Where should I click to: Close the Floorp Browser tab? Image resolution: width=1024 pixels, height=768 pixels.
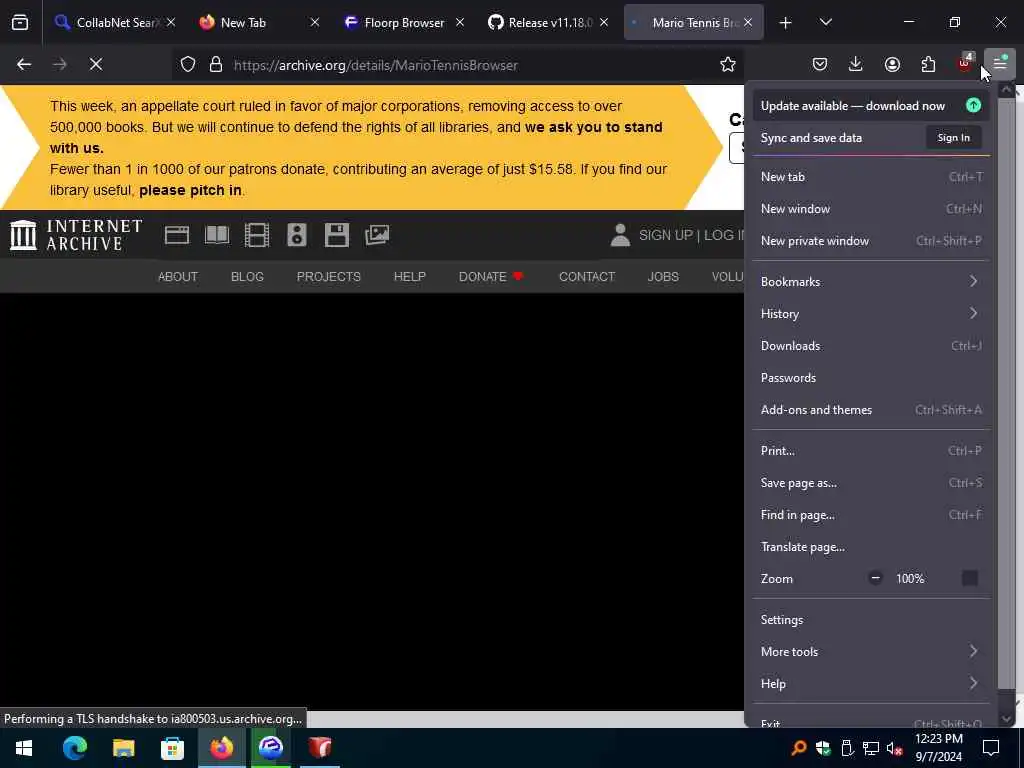click(x=460, y=23)
